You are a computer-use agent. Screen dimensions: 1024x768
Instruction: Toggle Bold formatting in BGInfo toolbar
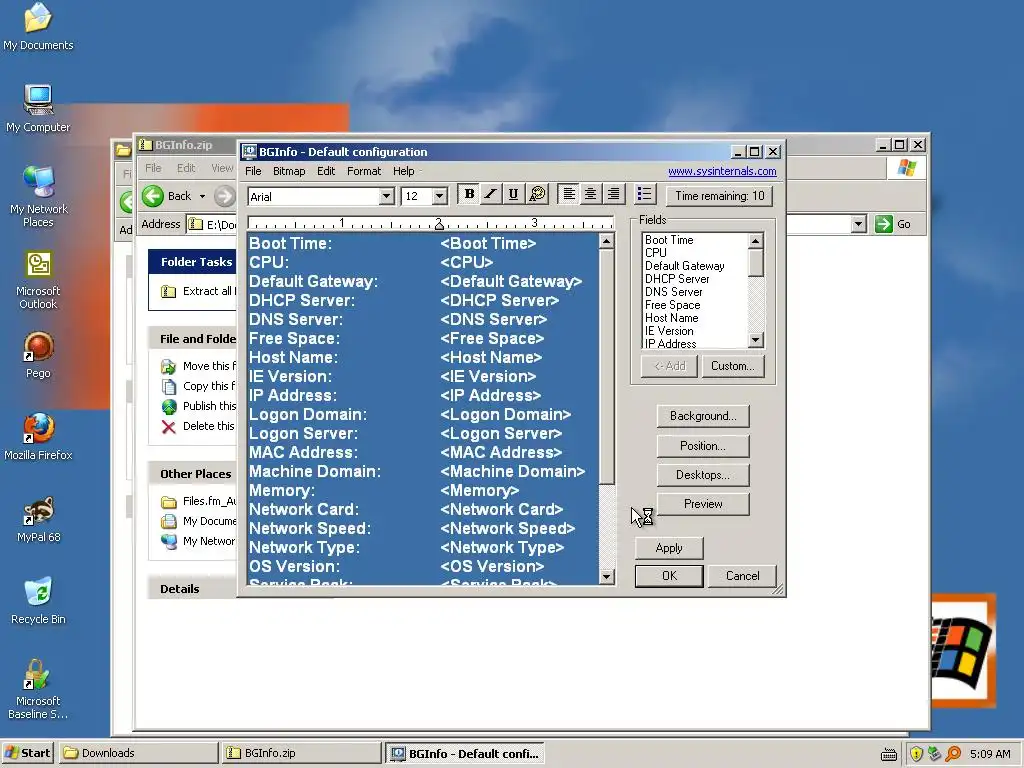click(x=468, y=194)
